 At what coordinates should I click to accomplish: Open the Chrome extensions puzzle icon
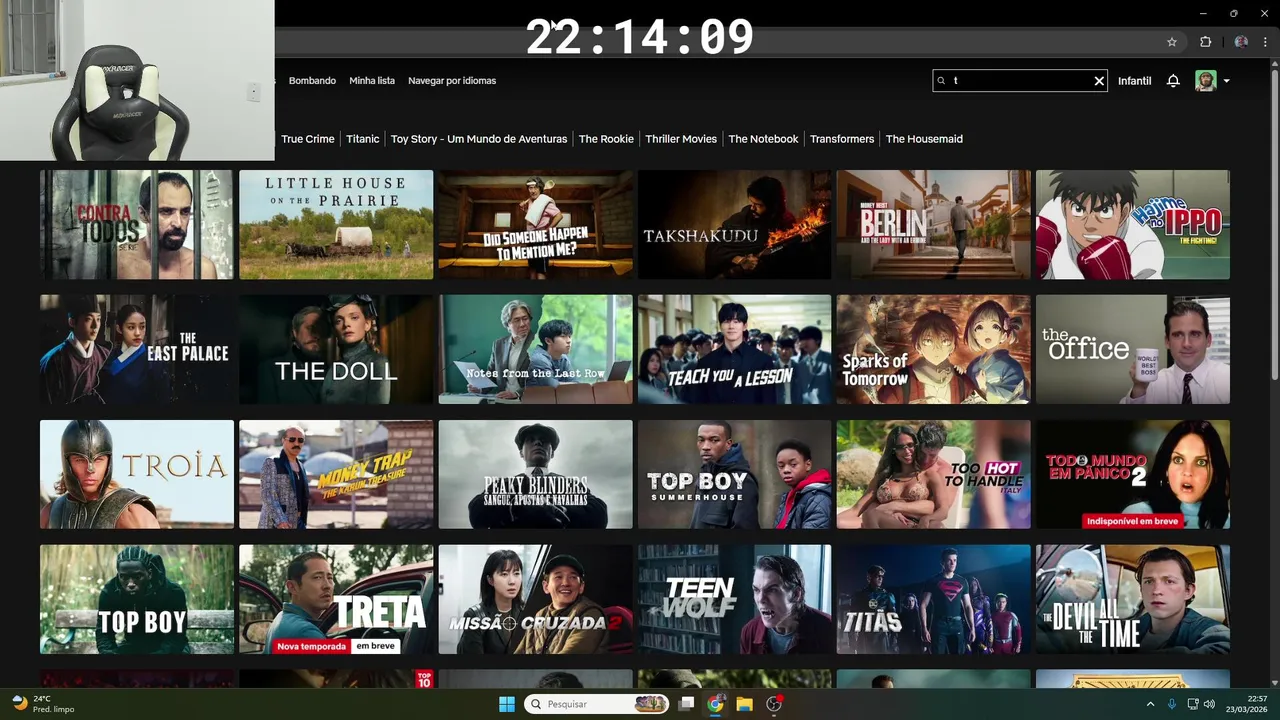coord(1205,42)
